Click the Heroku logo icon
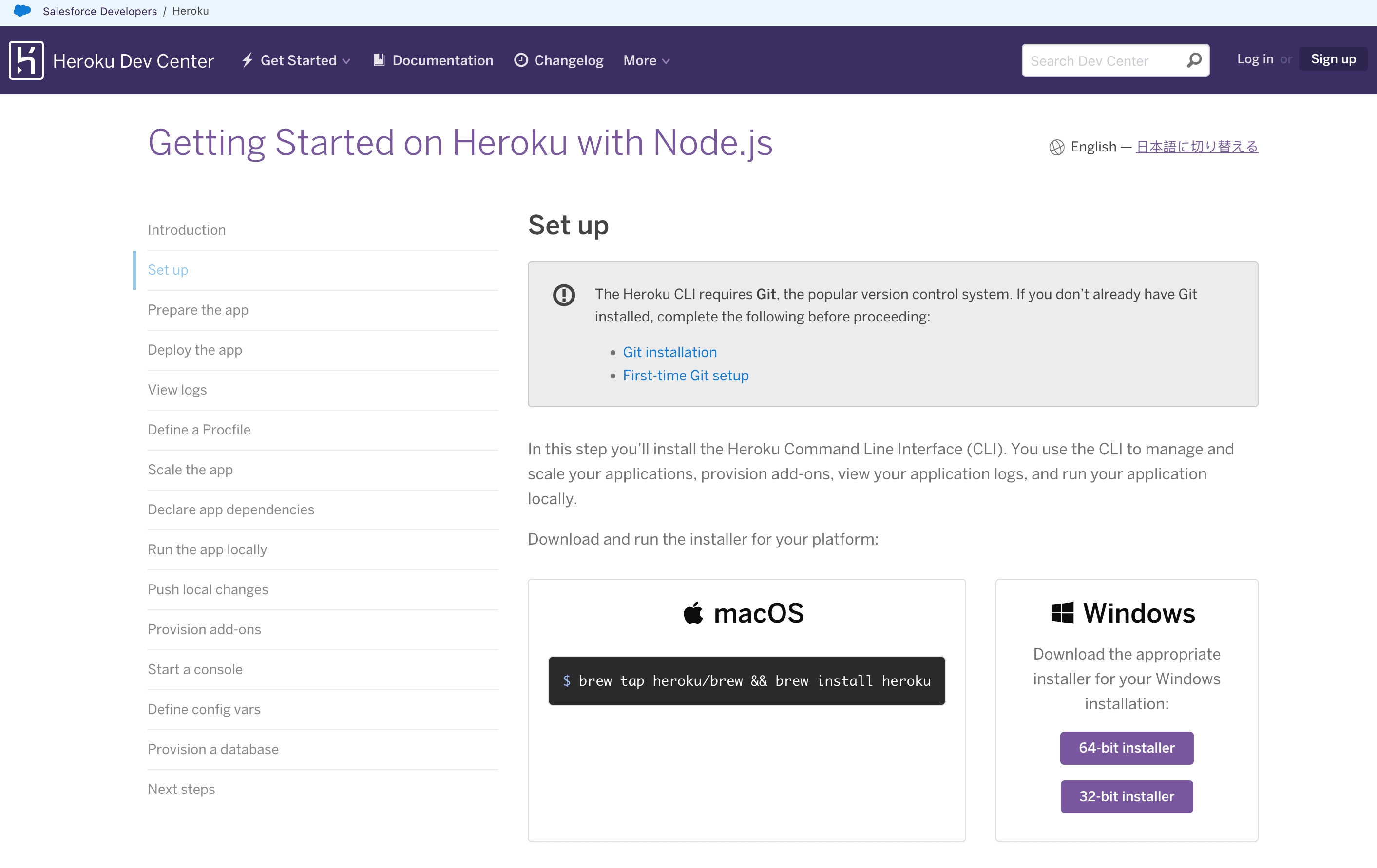Image resolution: width=1377 pixels, height=868 pixels. point(26,60)
